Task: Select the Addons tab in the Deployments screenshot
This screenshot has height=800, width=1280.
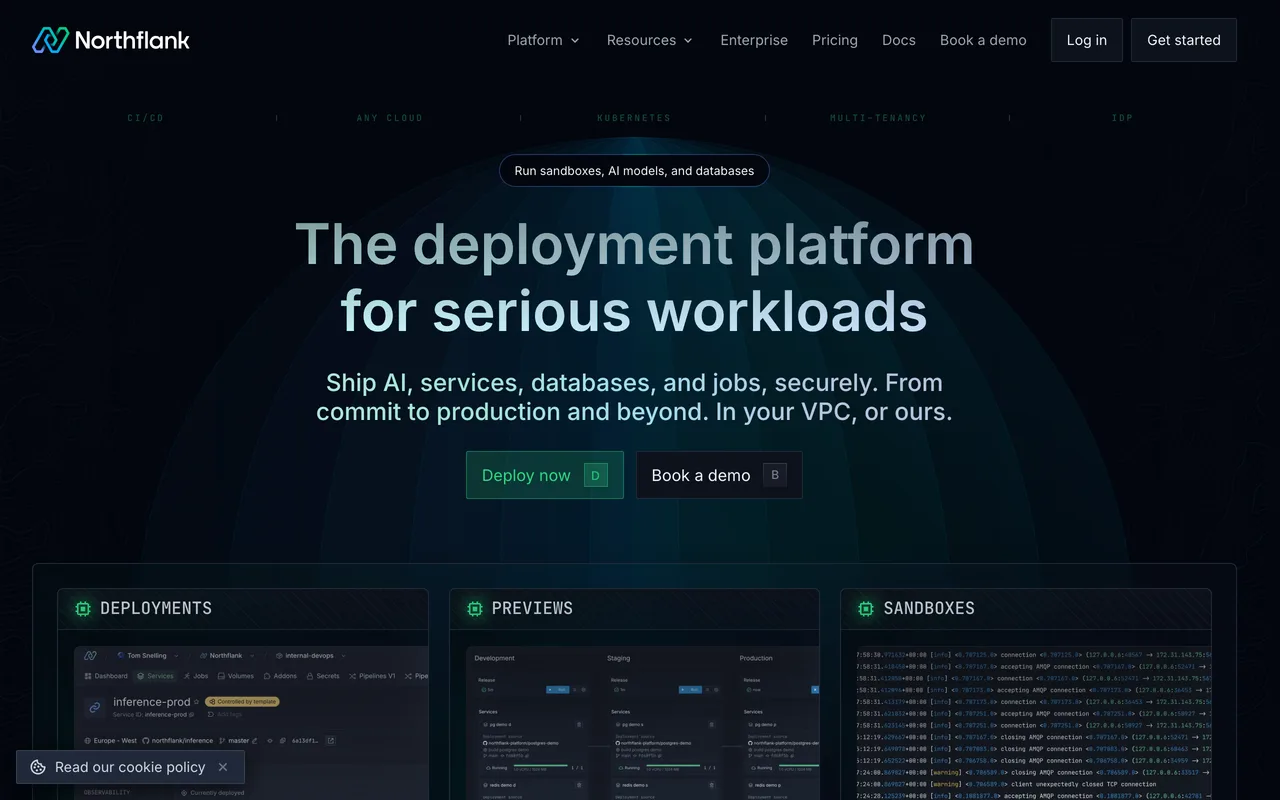Action: coord(280,676)
